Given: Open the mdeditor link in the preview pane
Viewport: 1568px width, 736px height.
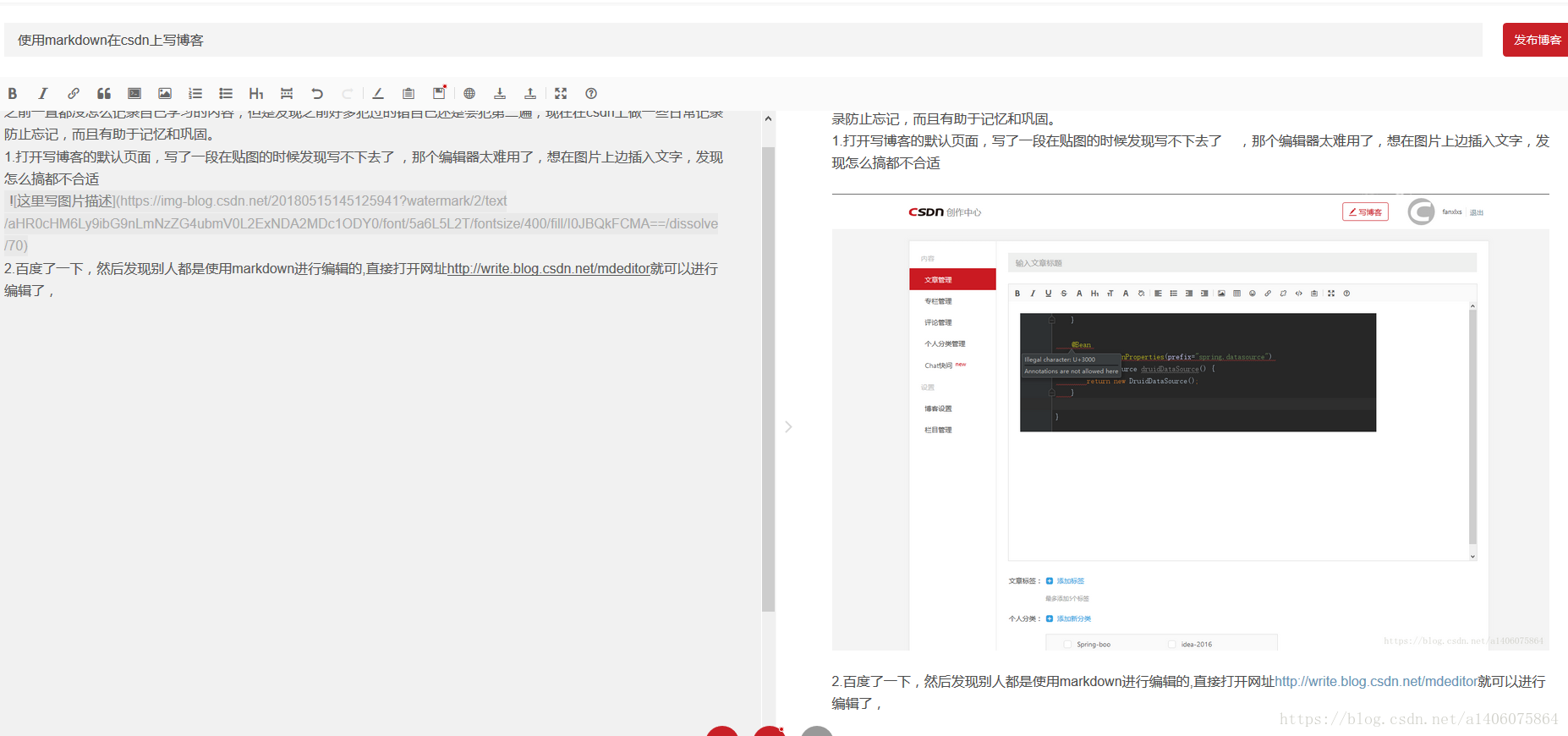Looking at the screenshot, I should 1376,681.
